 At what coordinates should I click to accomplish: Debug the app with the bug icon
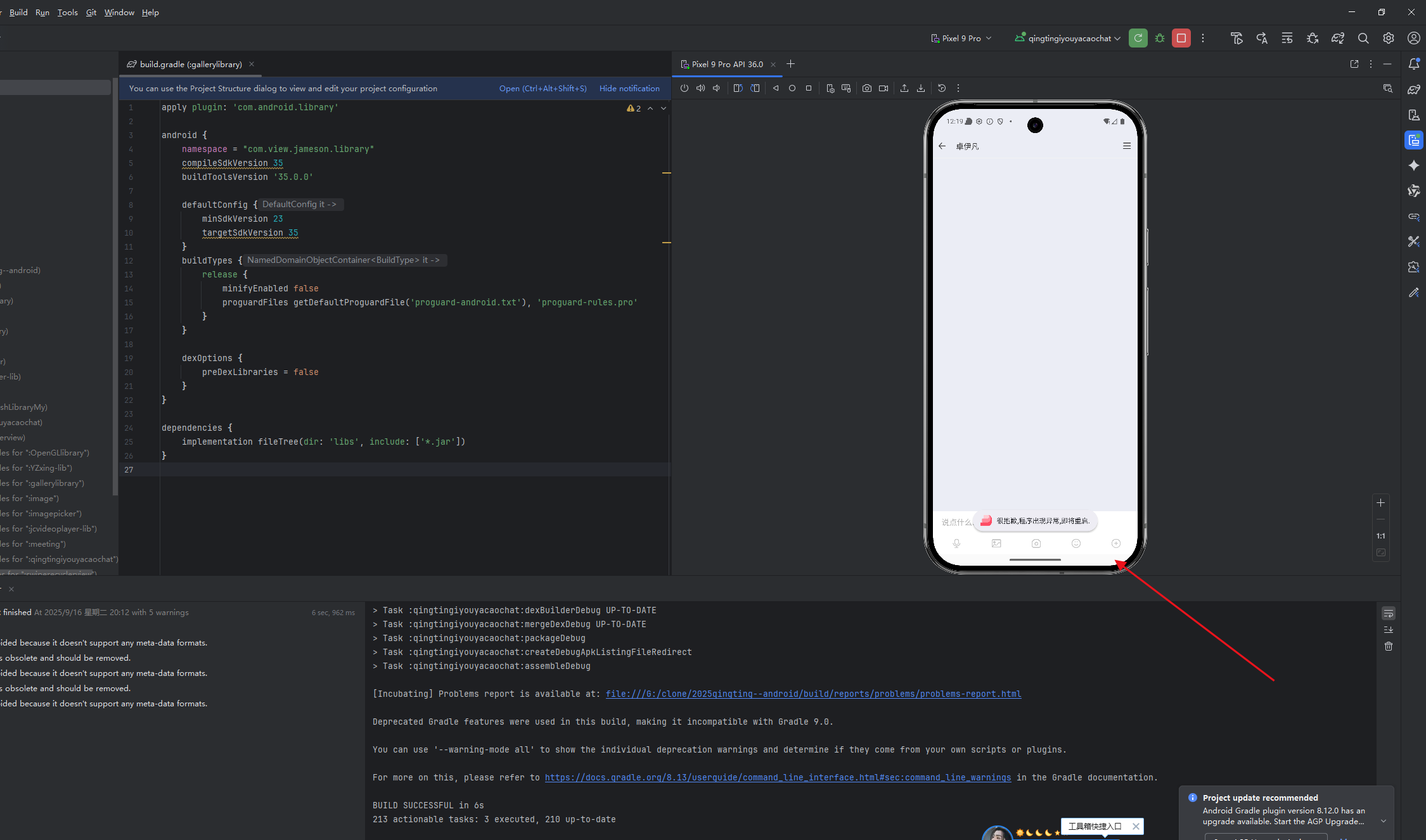(x=1160, y=38)
